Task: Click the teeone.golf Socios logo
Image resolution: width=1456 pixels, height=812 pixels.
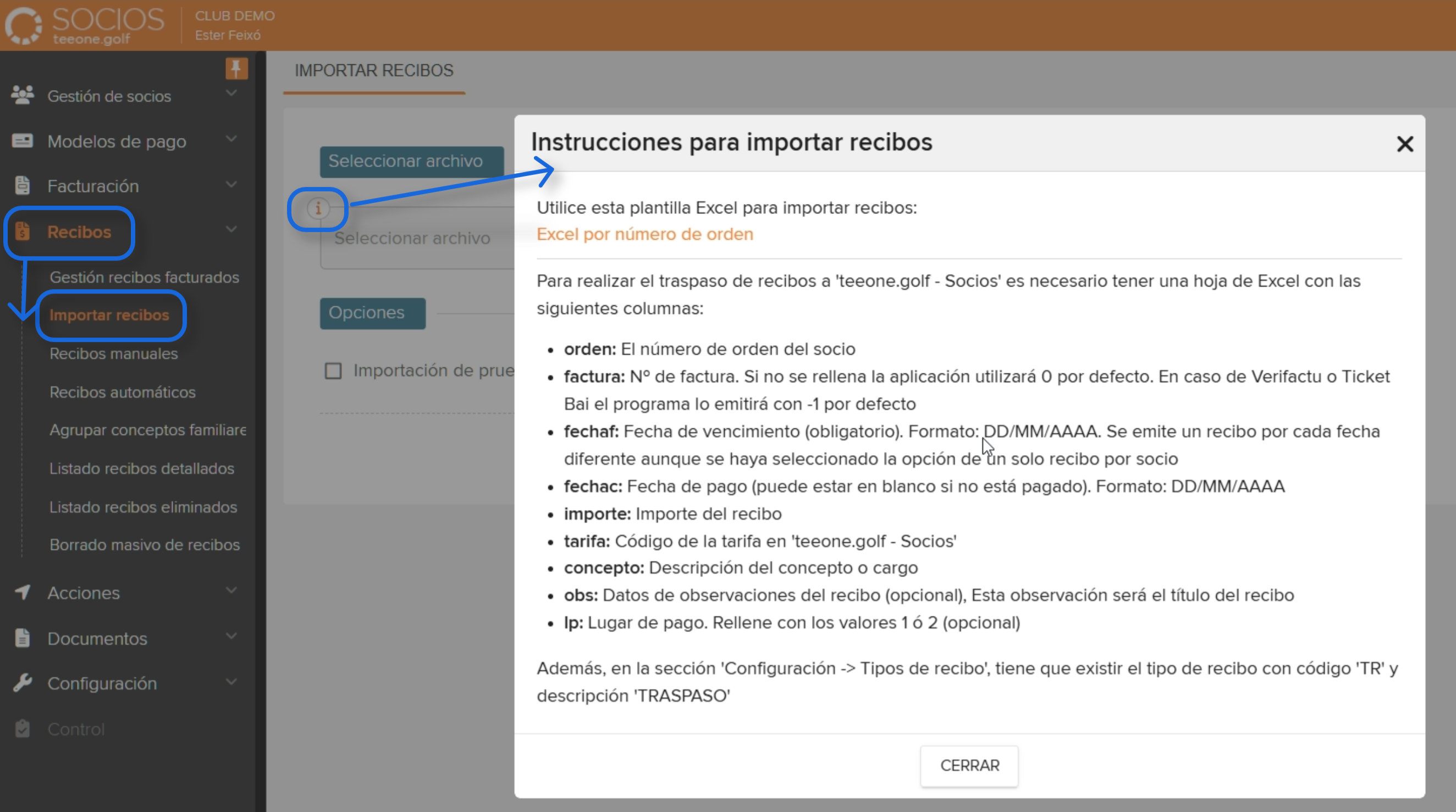Action: 85,25
